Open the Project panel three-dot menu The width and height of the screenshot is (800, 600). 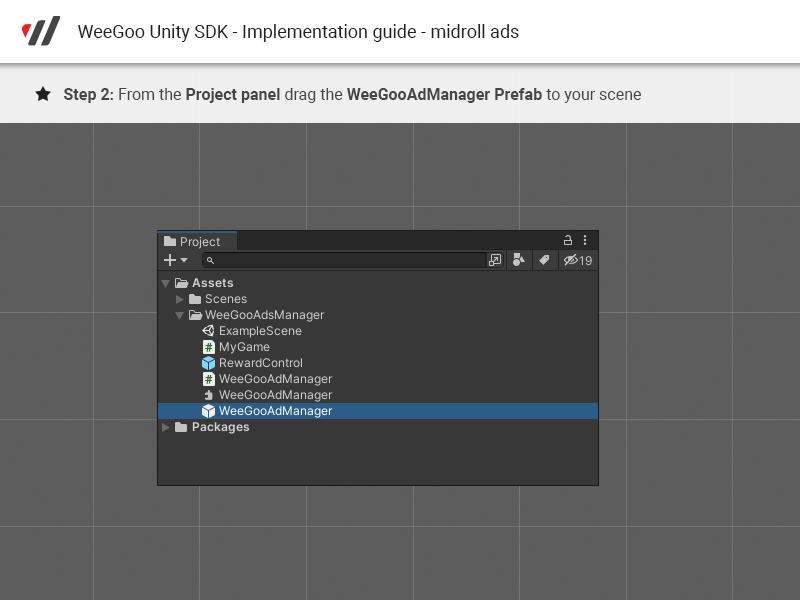point(585,240)
